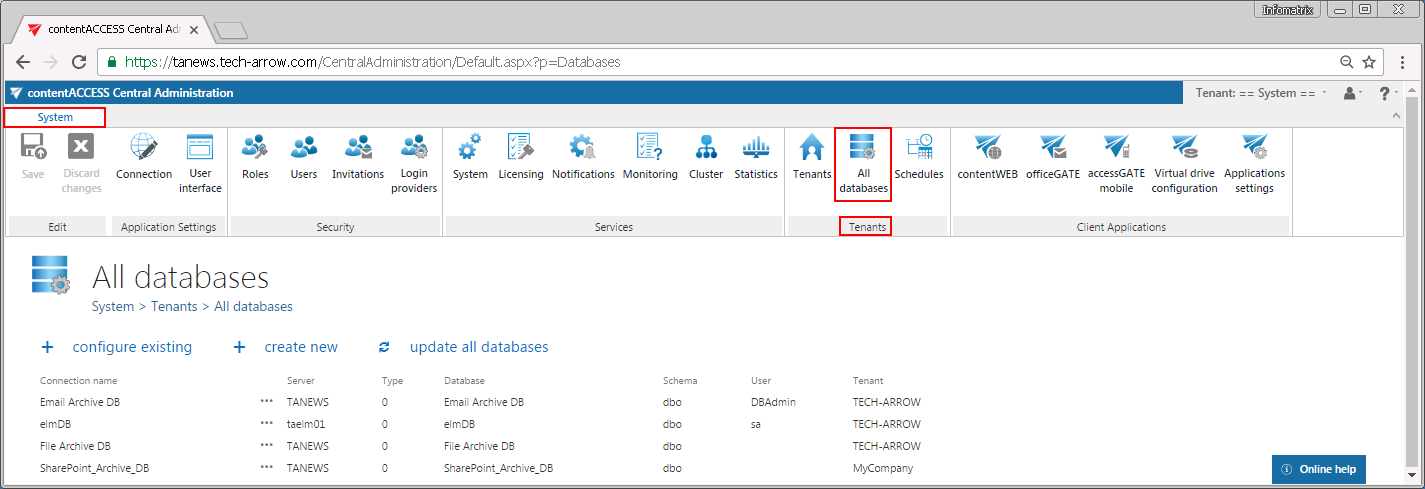
Task: Click the Schedules icon
Action: point(918,158)
